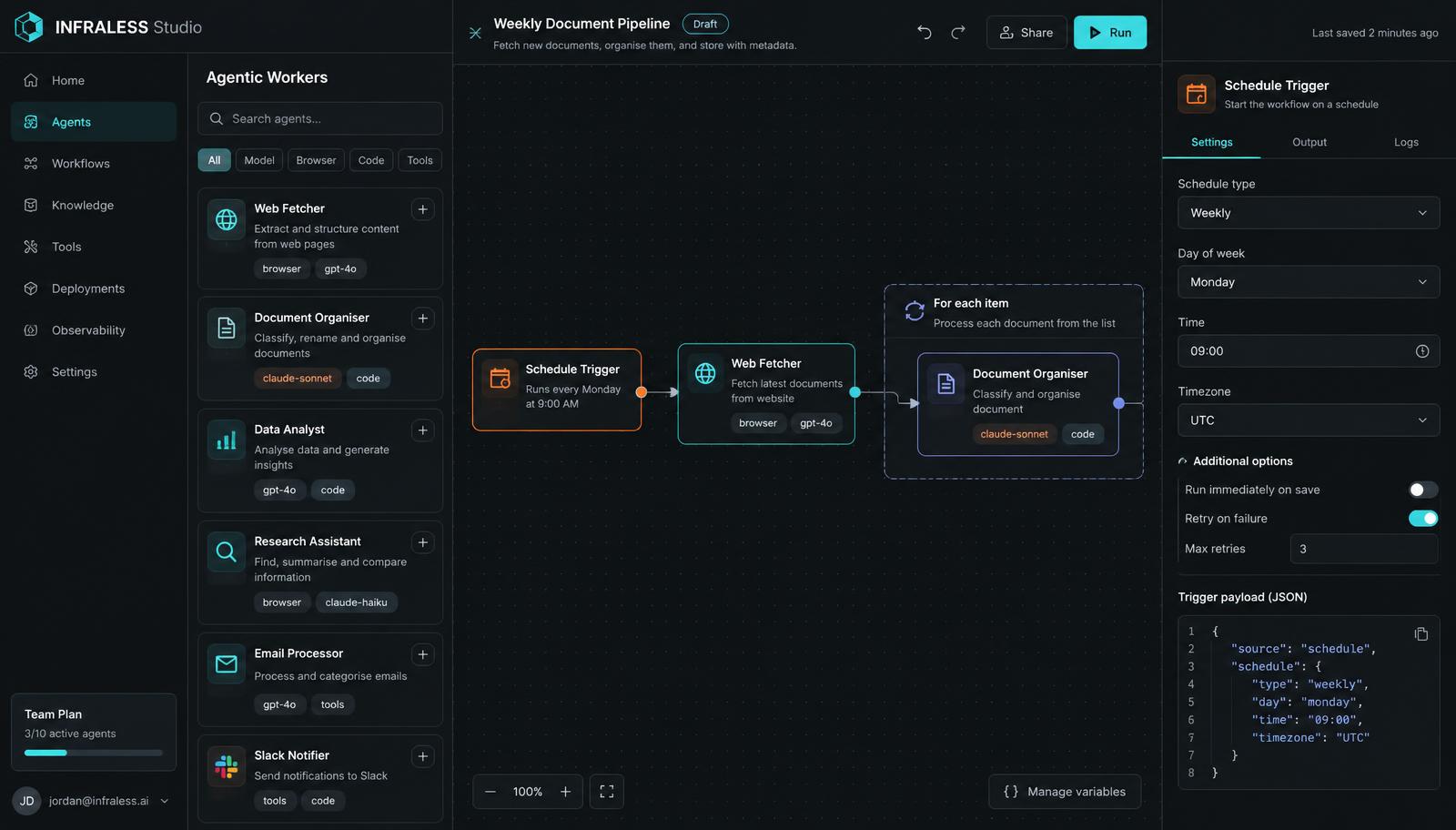Image resolution: width=1456 pixels, height=830 pixels.
Task: Filter agents by the Tools tab
Action: point(420,160)
